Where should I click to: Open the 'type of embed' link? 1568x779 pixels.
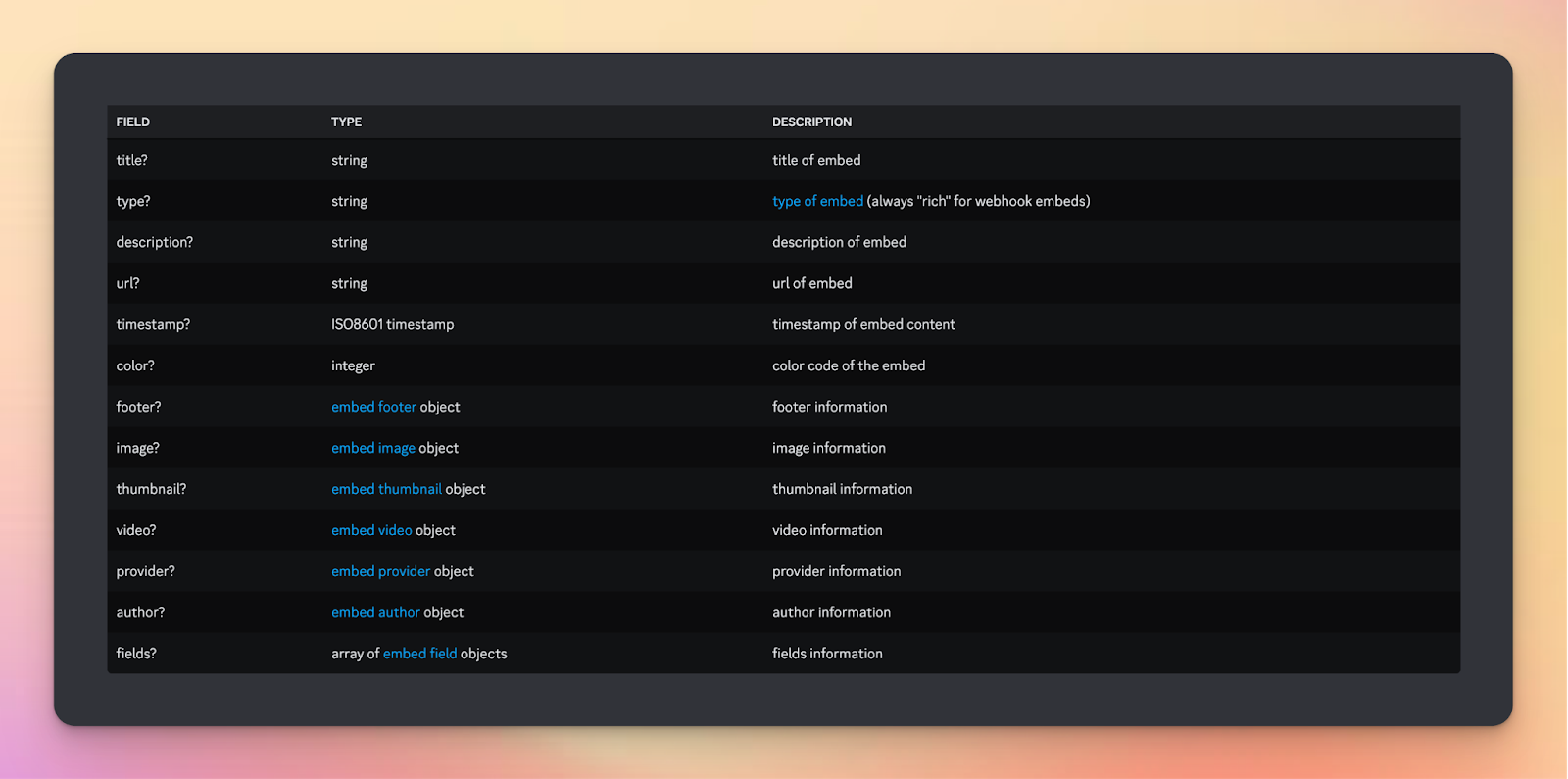point(817,201)
